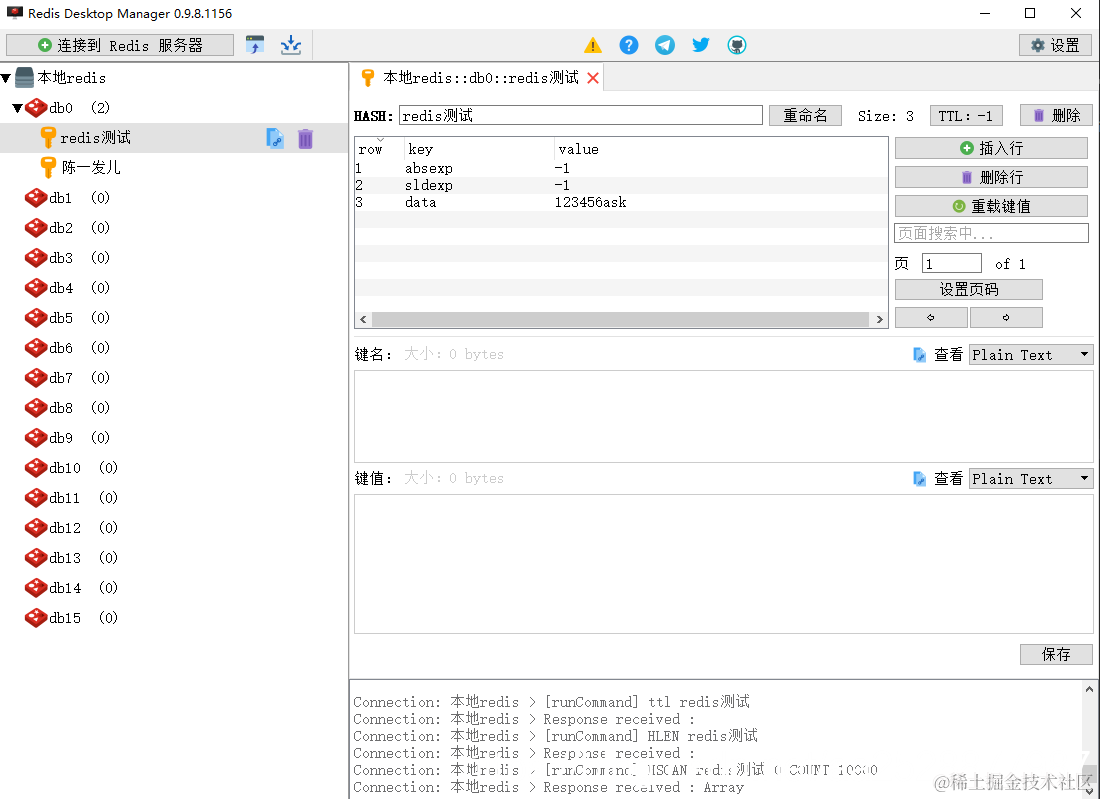Click the db10 database icon

click(36, 467)
